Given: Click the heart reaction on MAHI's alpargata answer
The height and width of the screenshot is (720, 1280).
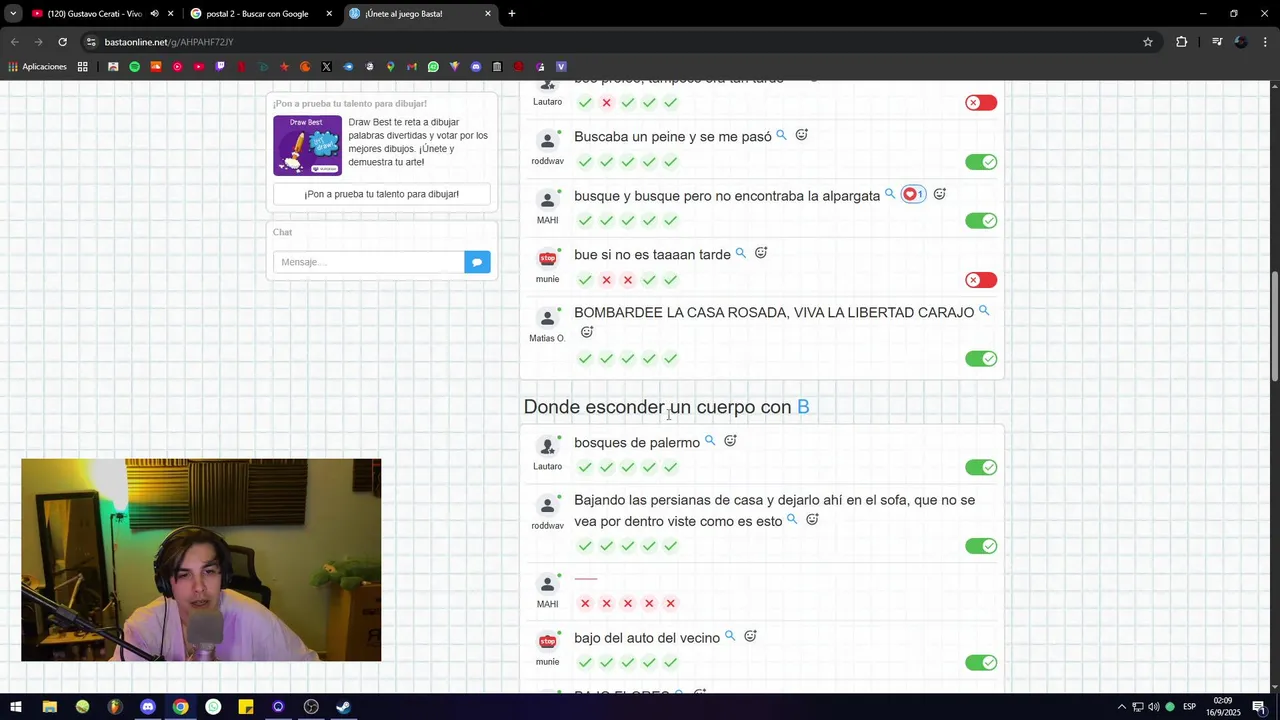Looking at the screenshot, I should point(913,194).
